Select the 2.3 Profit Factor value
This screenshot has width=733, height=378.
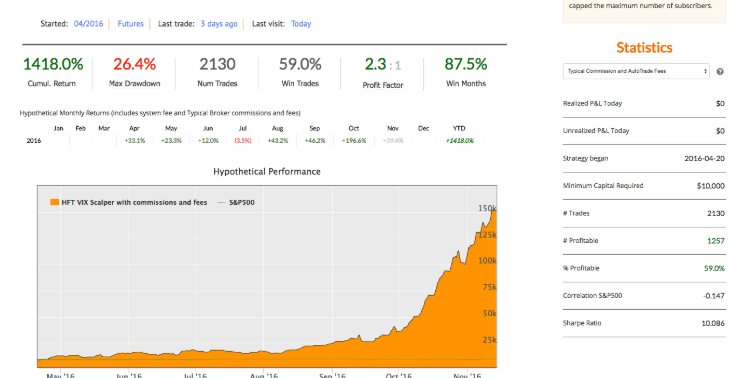click(375, 64)
